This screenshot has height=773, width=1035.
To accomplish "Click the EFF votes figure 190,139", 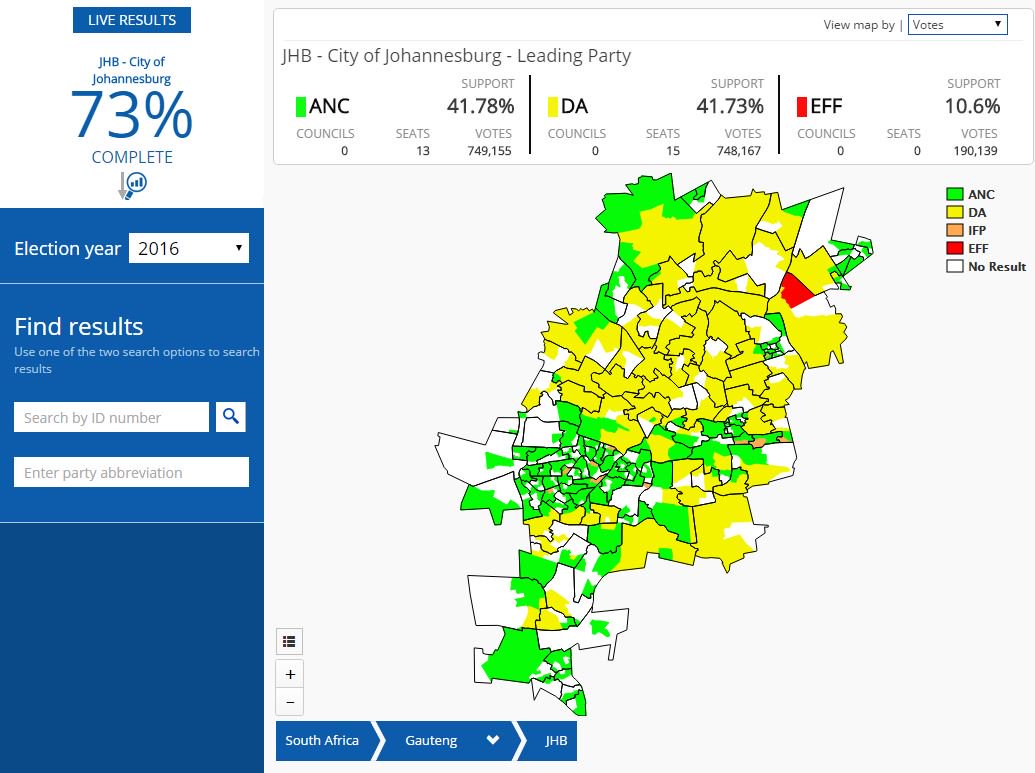I will (x=976, y=151).
